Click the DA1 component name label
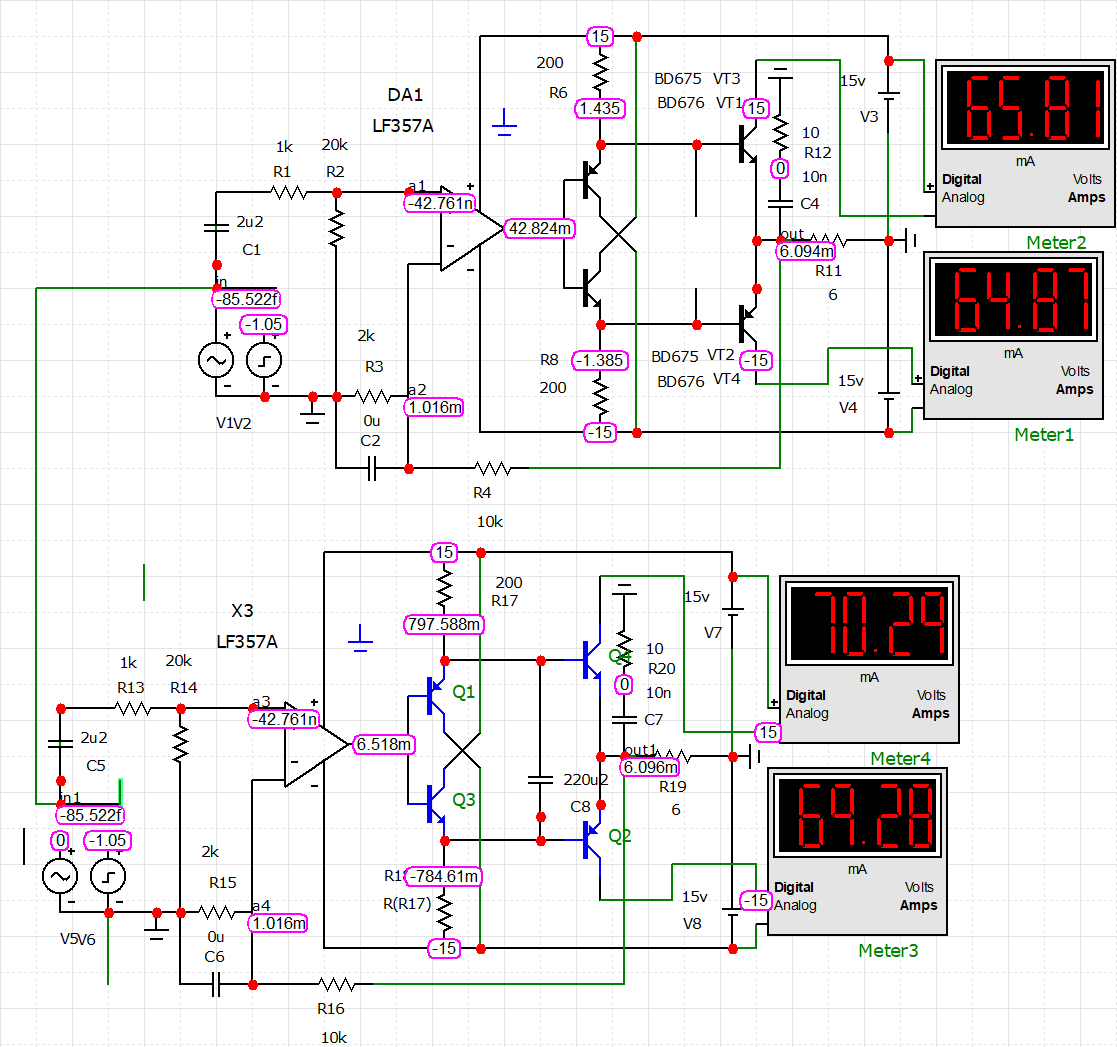The image size is (1117, 1047). point(405,95)
